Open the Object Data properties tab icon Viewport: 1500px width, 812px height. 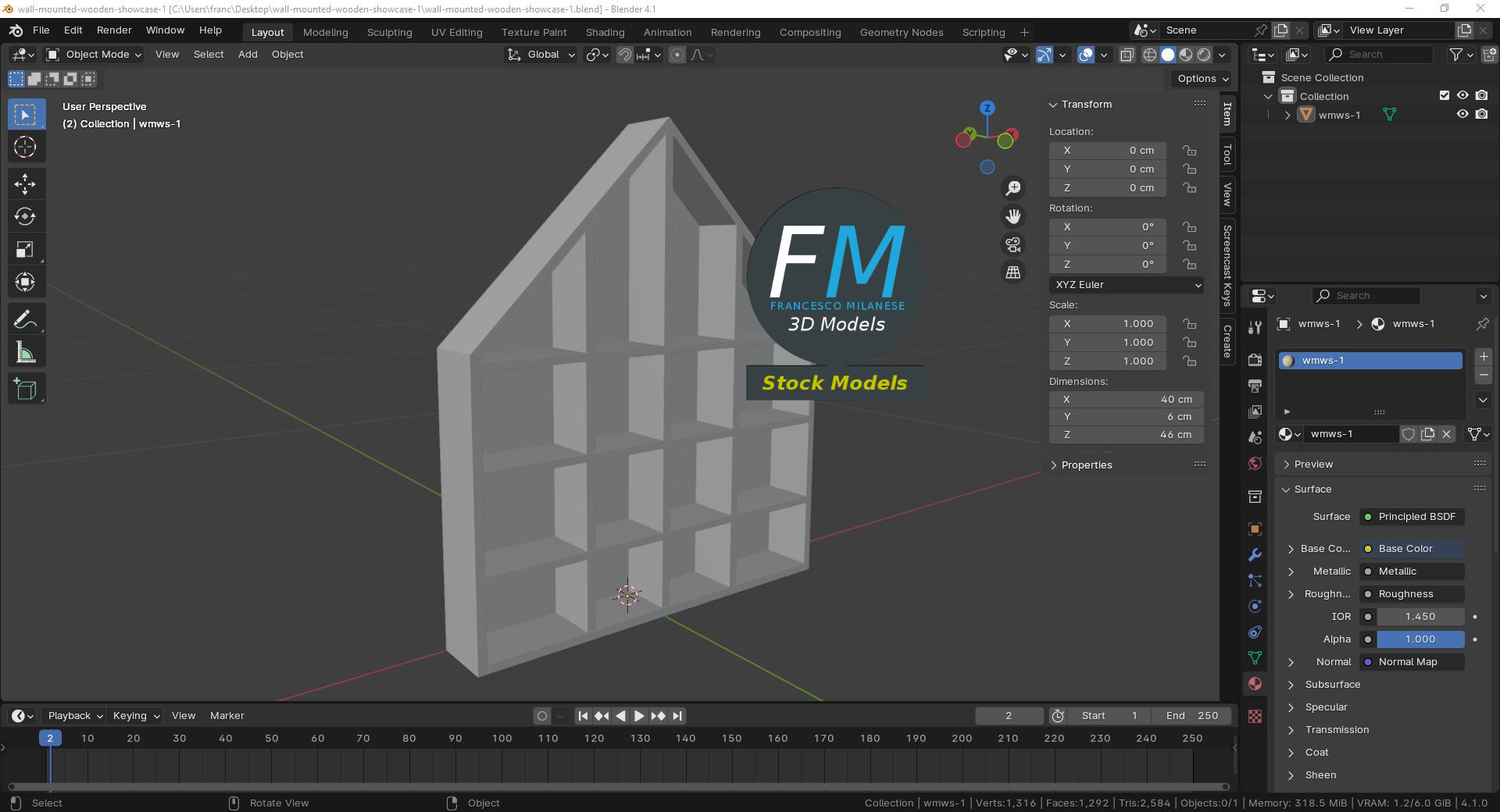[1255, 657]
